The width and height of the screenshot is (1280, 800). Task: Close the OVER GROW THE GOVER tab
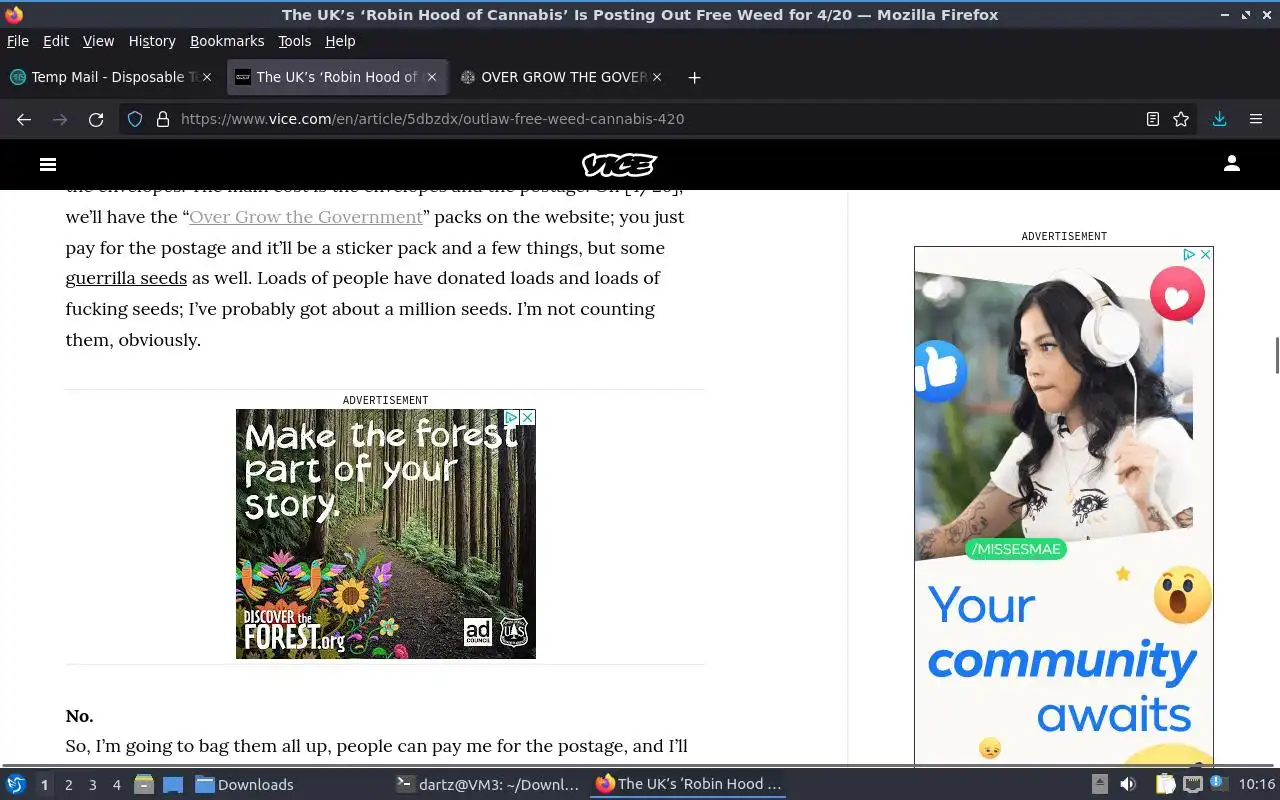657,77
